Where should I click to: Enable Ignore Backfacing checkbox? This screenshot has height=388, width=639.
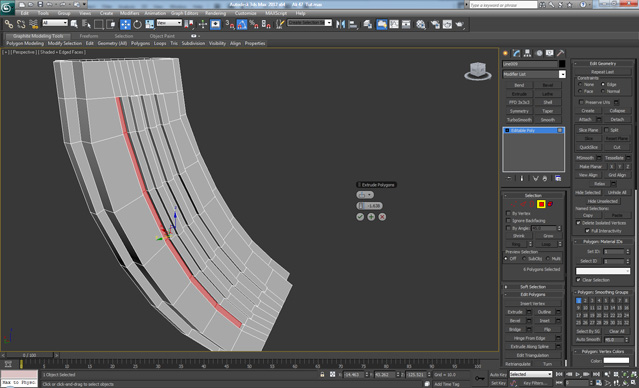click(x=508, y=220)
